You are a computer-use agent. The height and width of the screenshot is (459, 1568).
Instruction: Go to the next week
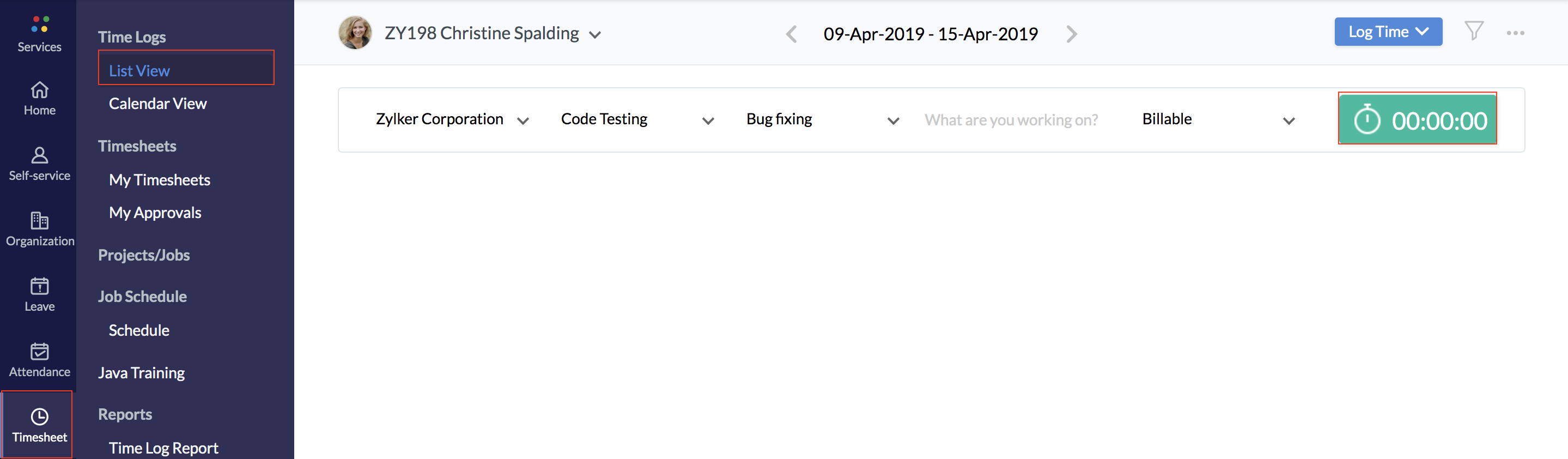[x=1071, y=34]
